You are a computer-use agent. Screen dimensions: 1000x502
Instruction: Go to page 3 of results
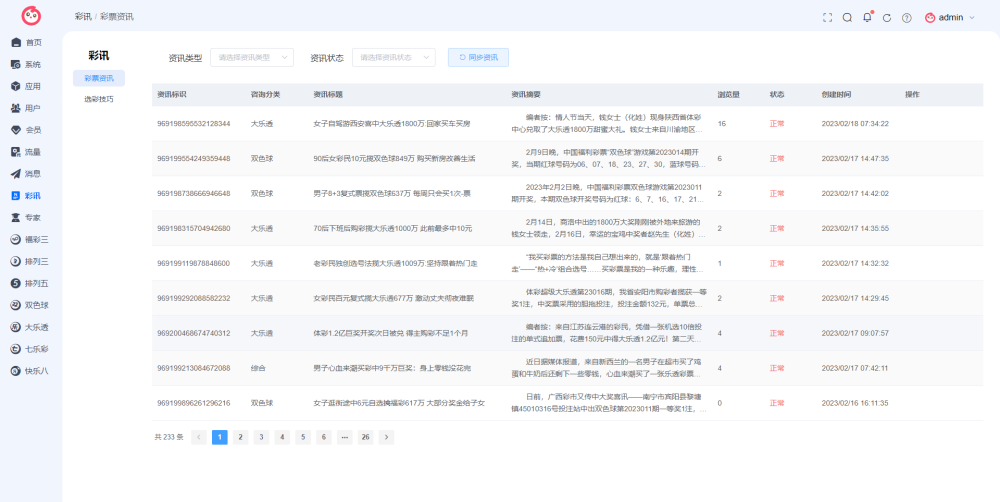[x=261, y=437]
